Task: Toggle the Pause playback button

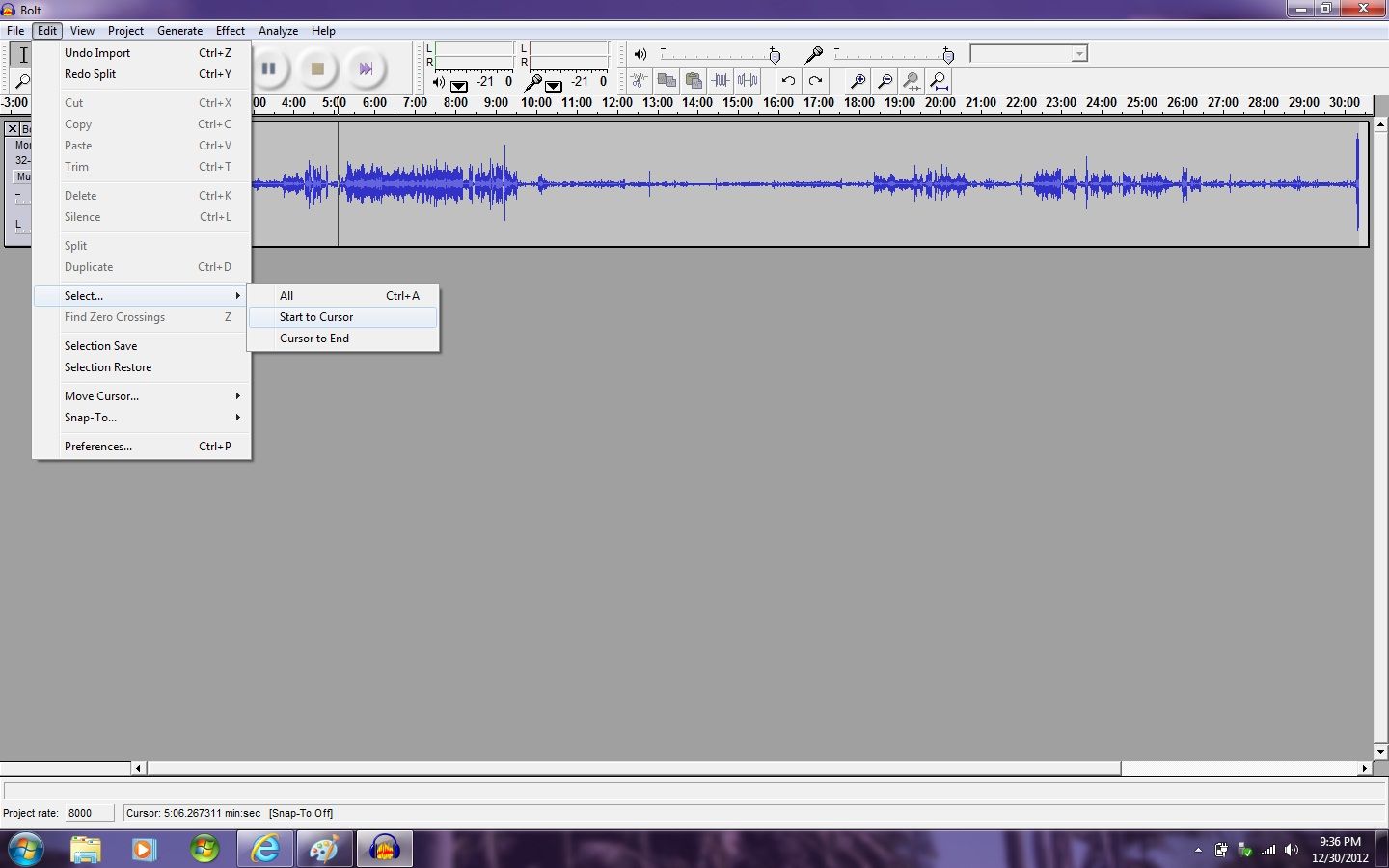Action: (269, 68)
